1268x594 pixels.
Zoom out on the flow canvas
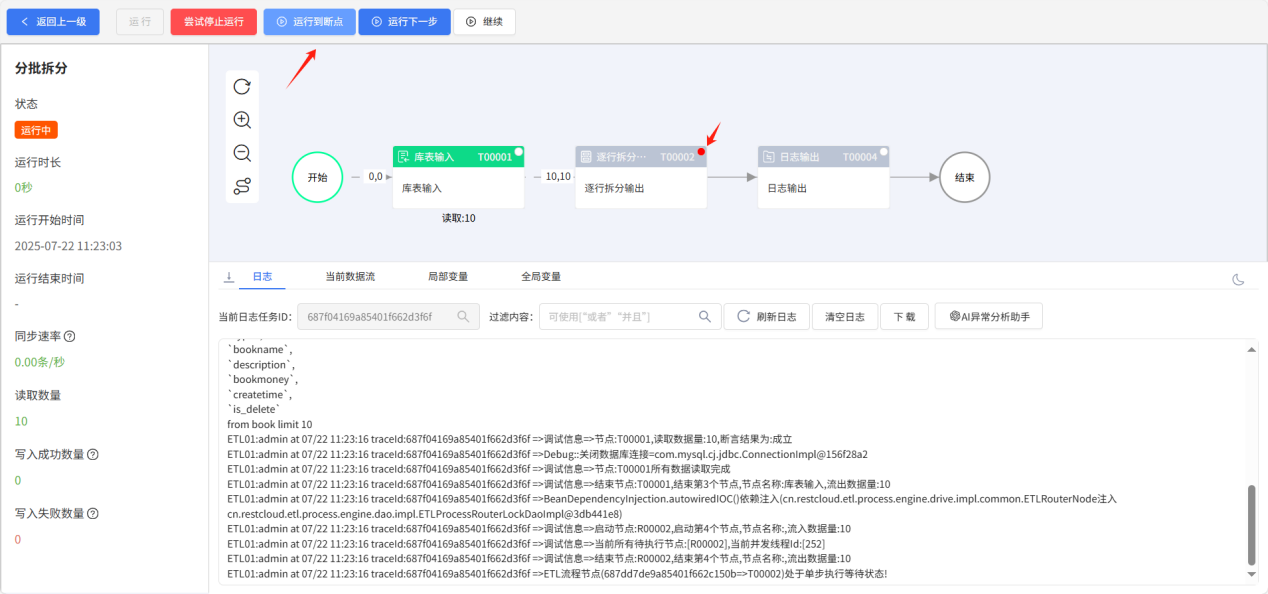(242, 153)
